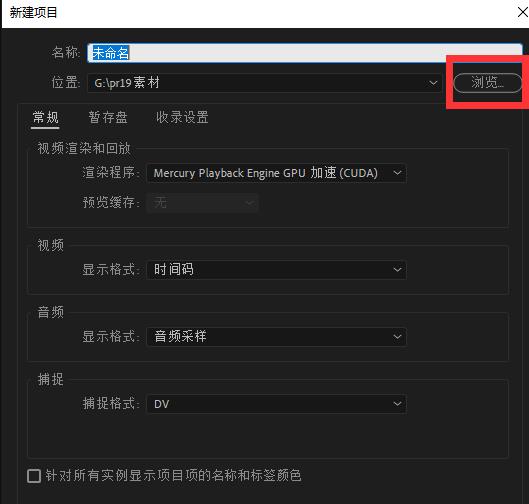Open audio 显示格式 dropdown showing 音频采样
The width and height of the screenshot is (529, 504).
[x=277, y=337]
